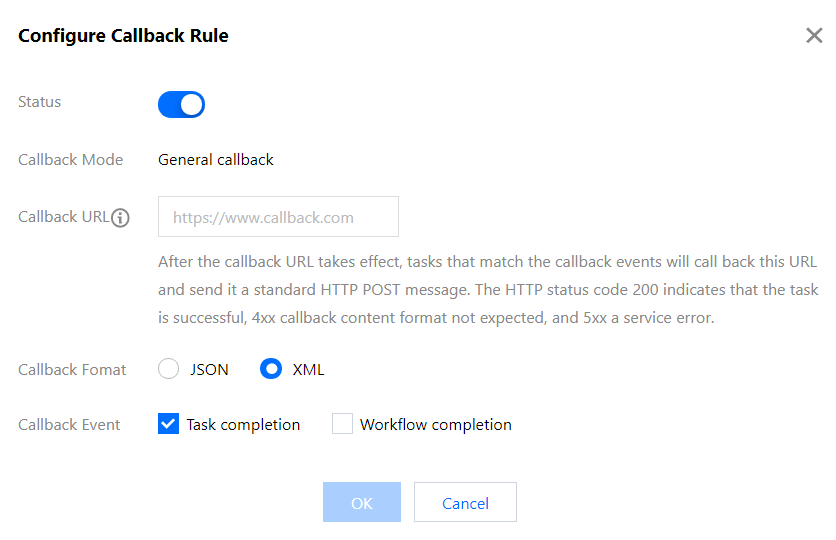Click the "Task completion" label text
This screenshot has width=836, height=540.
243,425
